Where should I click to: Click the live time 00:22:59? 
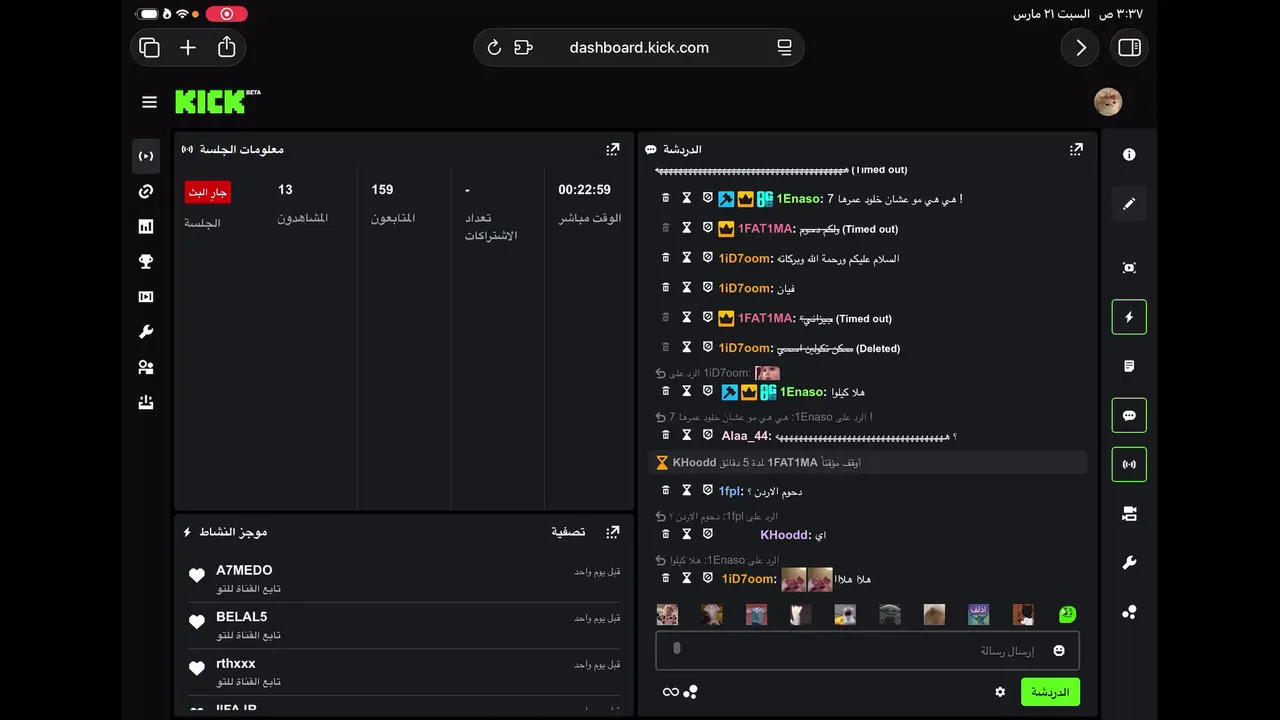pos(584,190)
